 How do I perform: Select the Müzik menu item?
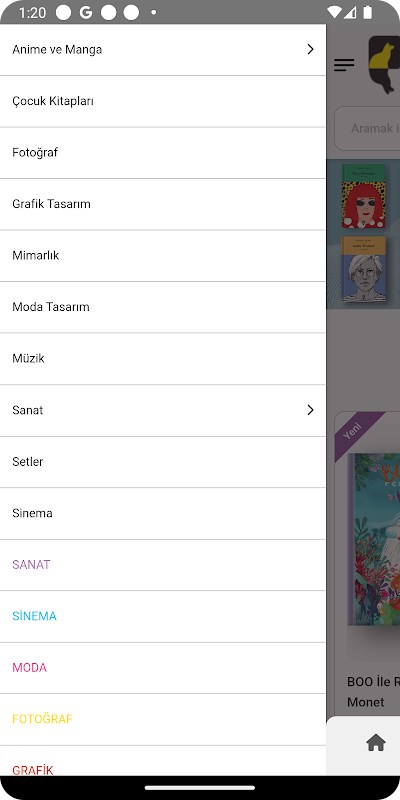click(163, 359)
